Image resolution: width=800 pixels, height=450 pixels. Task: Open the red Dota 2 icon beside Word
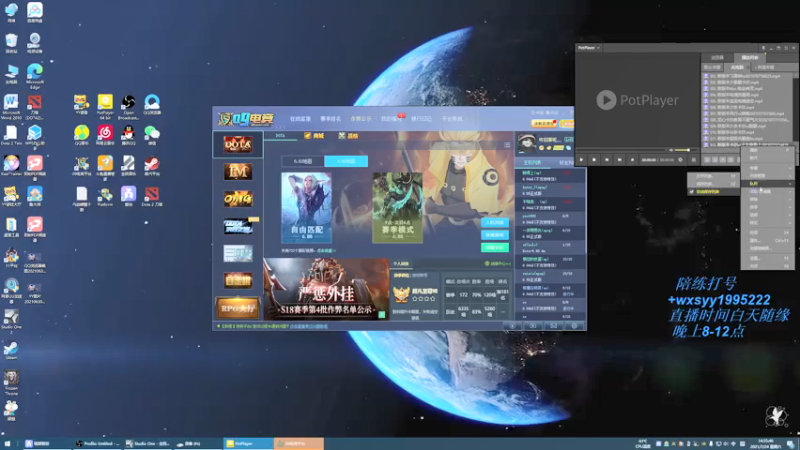point(35,107)
